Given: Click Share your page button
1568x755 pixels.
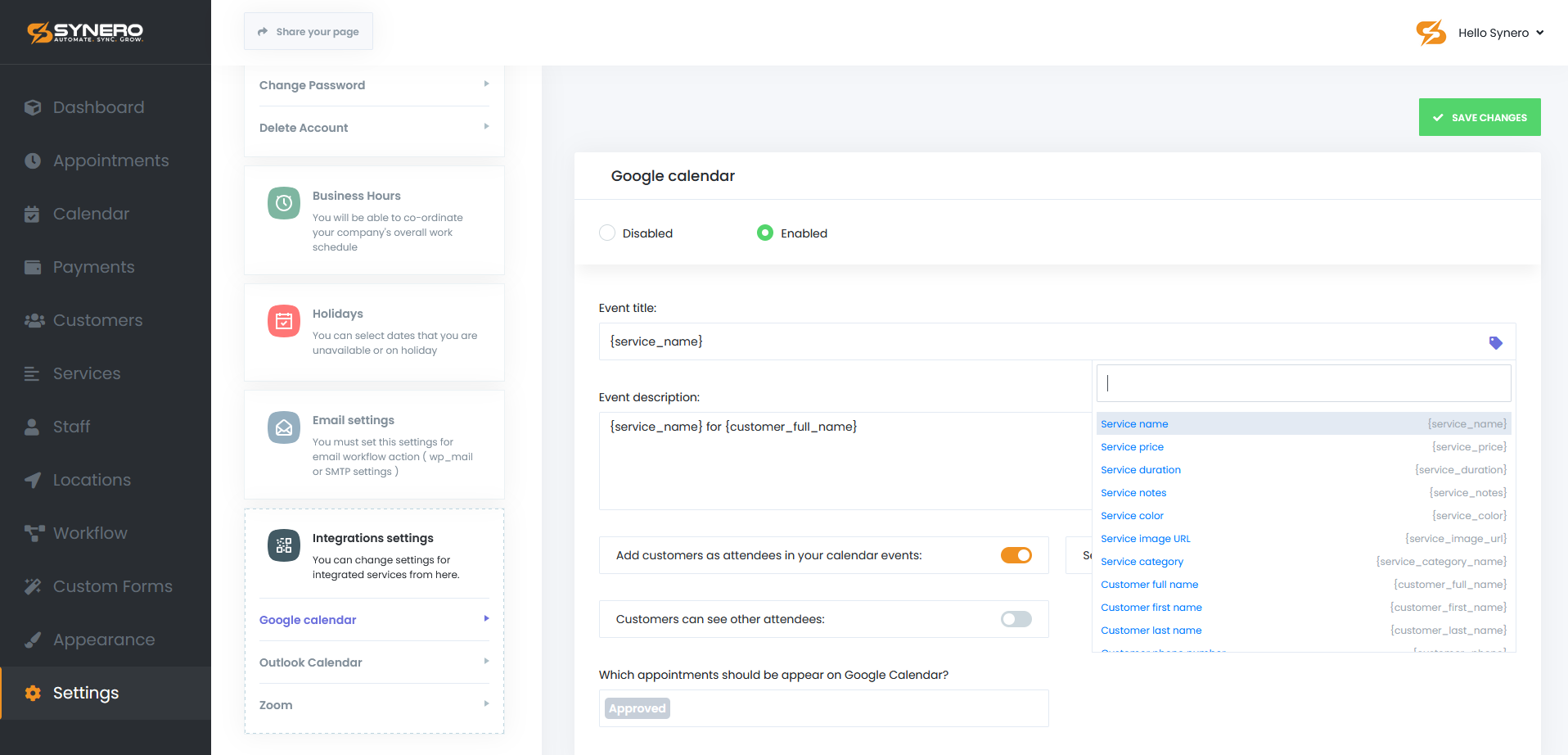Looking at the screenshot, I should [309, 31].
